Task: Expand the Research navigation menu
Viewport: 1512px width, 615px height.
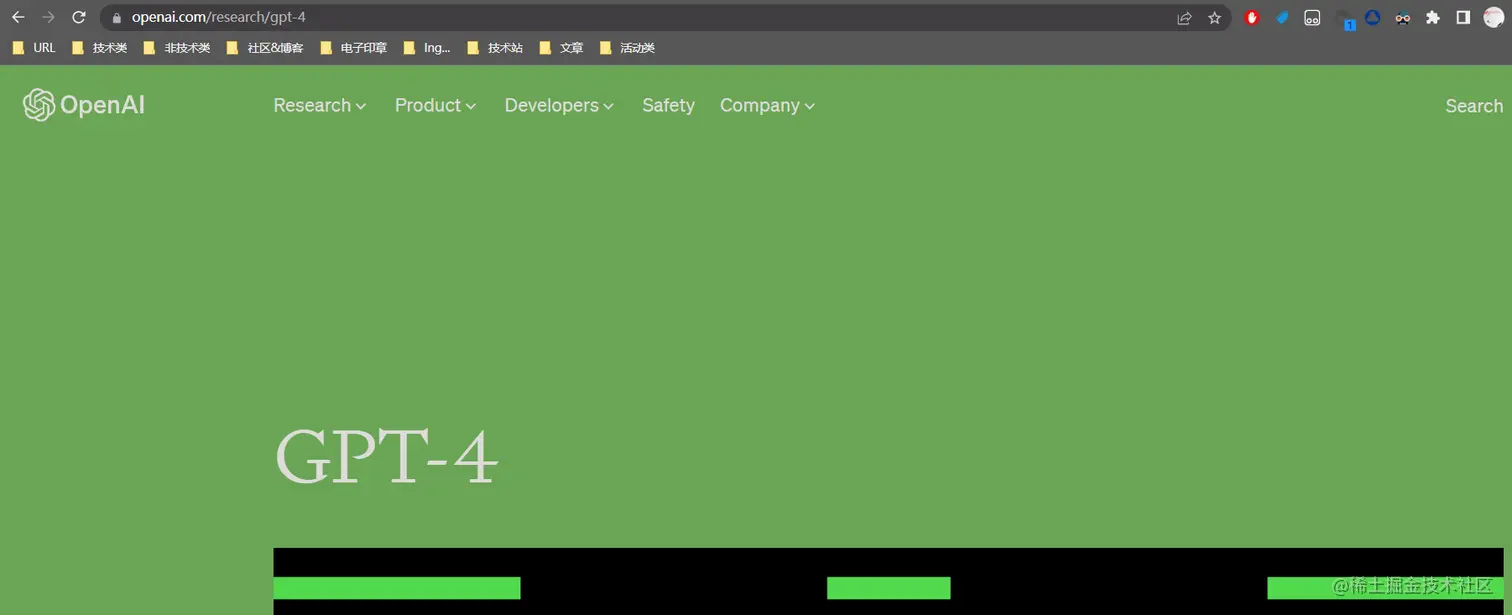Action: [320, 105]
